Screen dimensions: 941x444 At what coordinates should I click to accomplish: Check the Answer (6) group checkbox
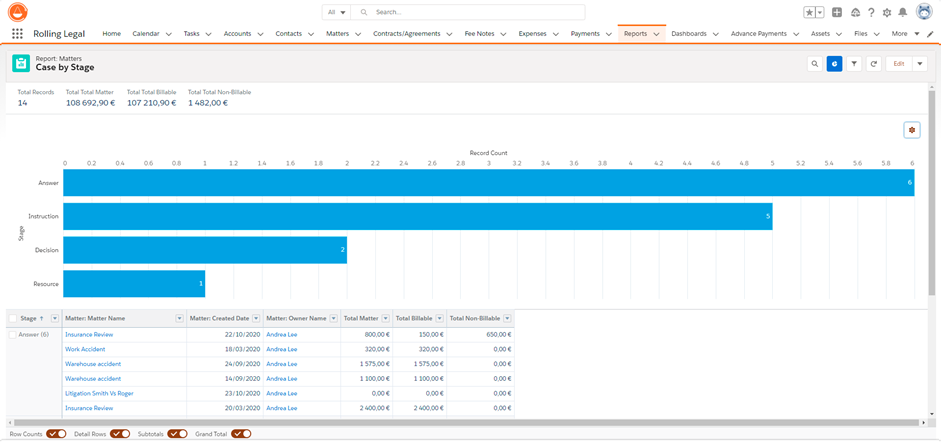pyautogui.click(x=13, y=335)
